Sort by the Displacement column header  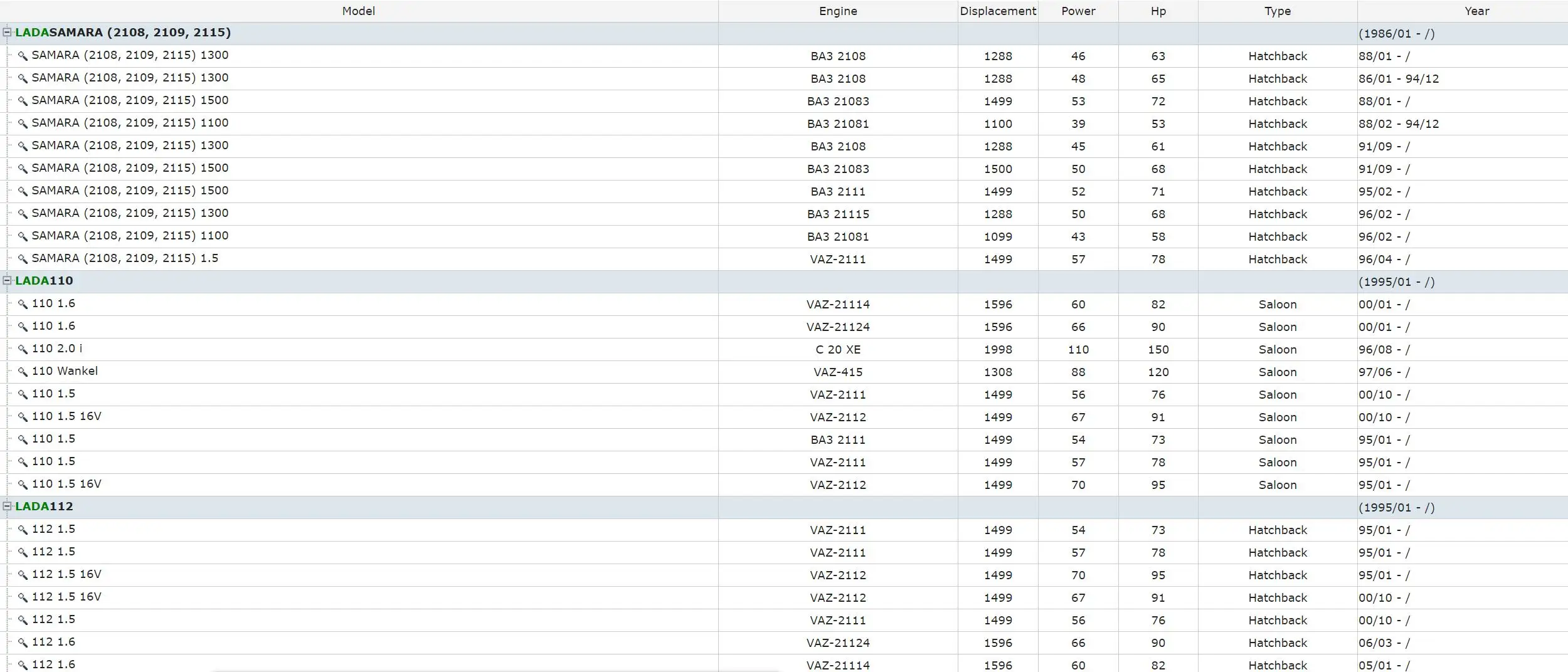point(998,11)
